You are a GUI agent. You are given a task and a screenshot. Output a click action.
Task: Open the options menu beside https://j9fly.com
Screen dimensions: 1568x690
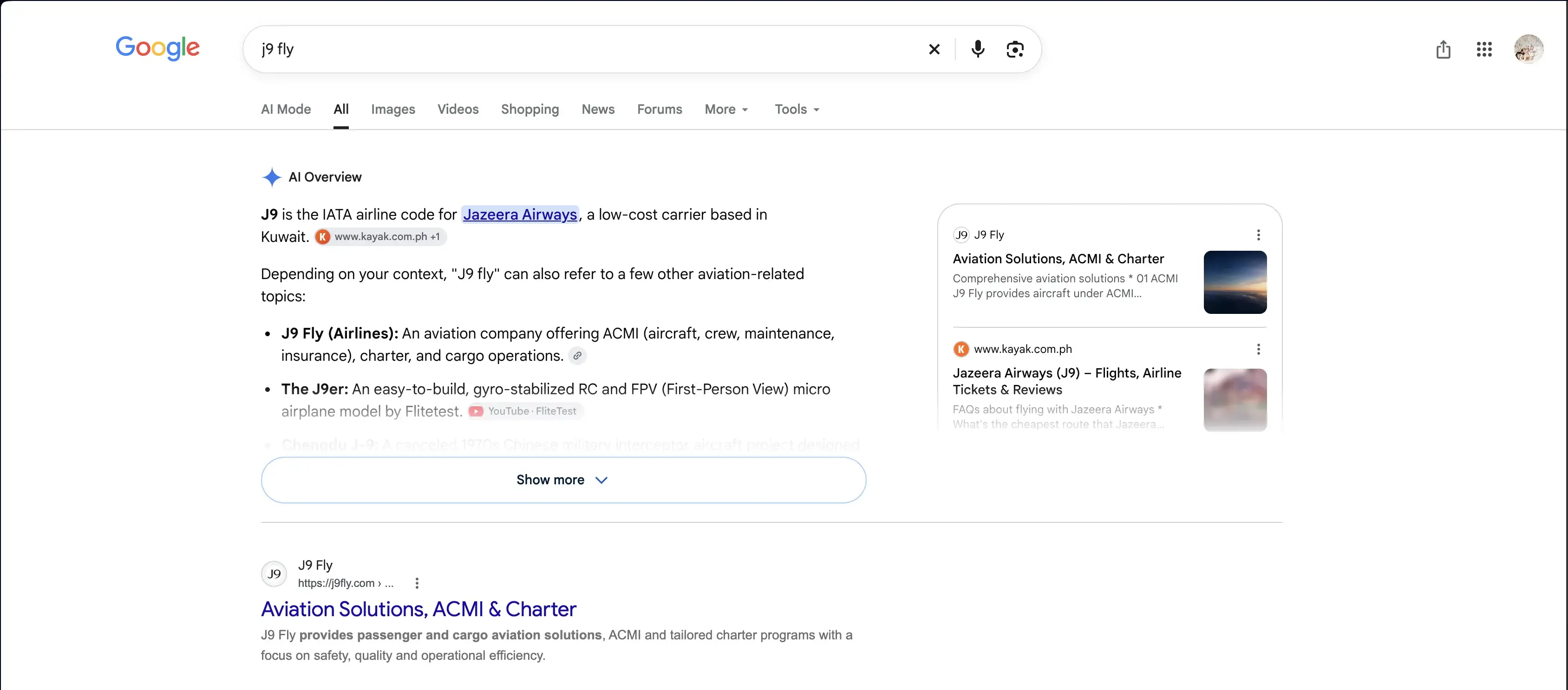pos(417,584)
